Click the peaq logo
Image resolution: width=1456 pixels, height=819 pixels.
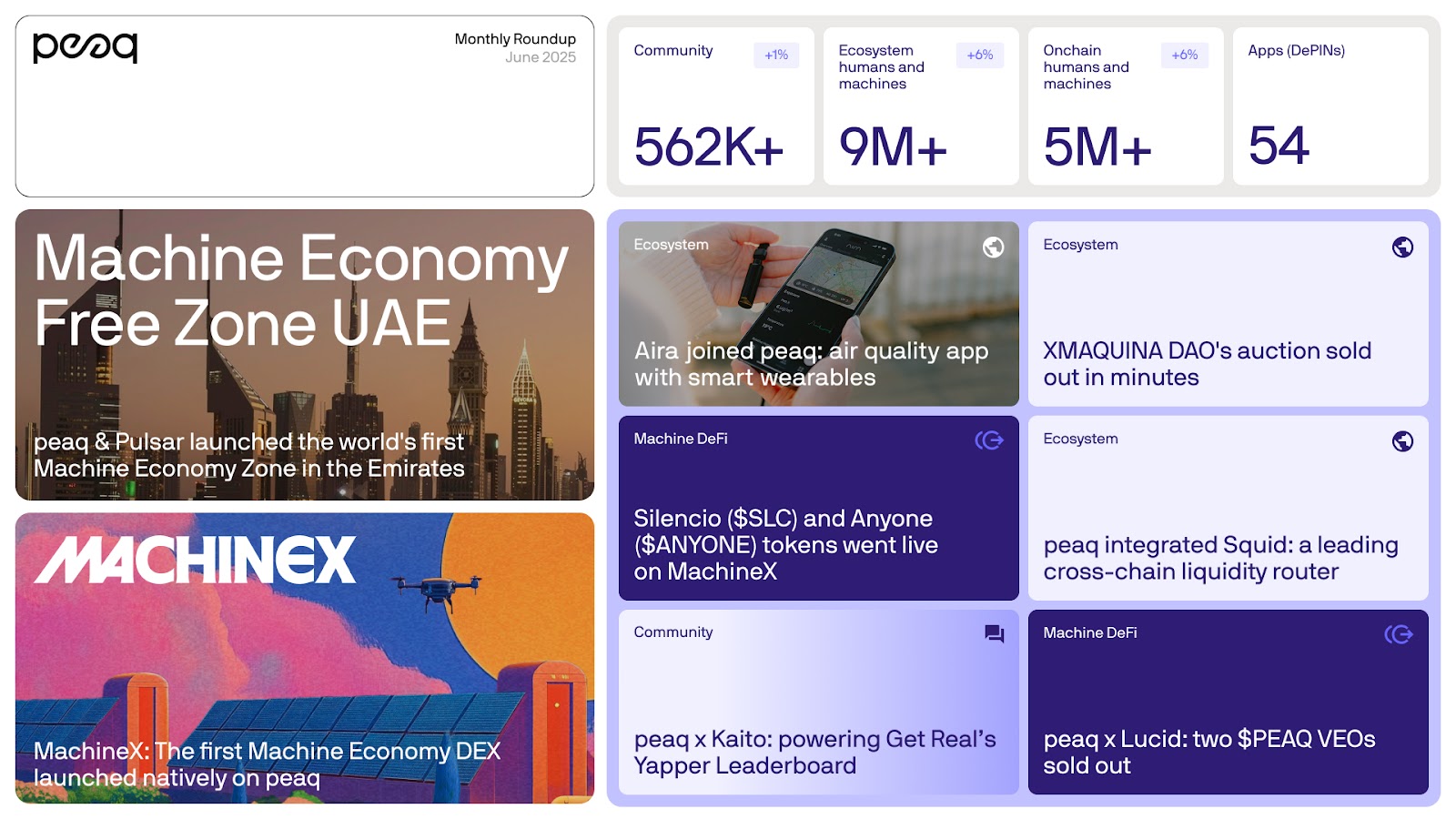tap(85, 46)
